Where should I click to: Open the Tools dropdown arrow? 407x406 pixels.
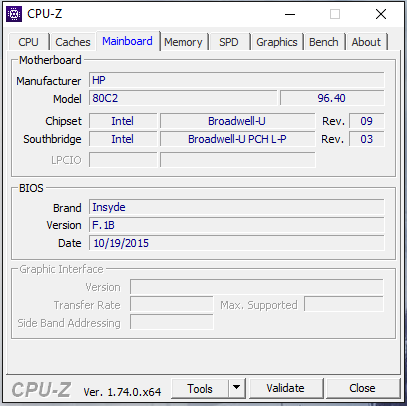coord(237,388)
